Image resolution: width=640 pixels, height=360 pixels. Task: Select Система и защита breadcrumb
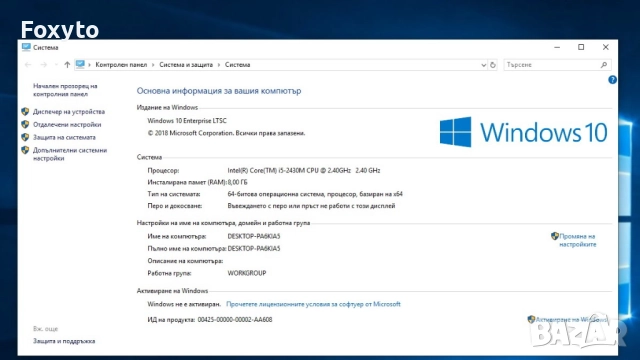tap(186, 65)
